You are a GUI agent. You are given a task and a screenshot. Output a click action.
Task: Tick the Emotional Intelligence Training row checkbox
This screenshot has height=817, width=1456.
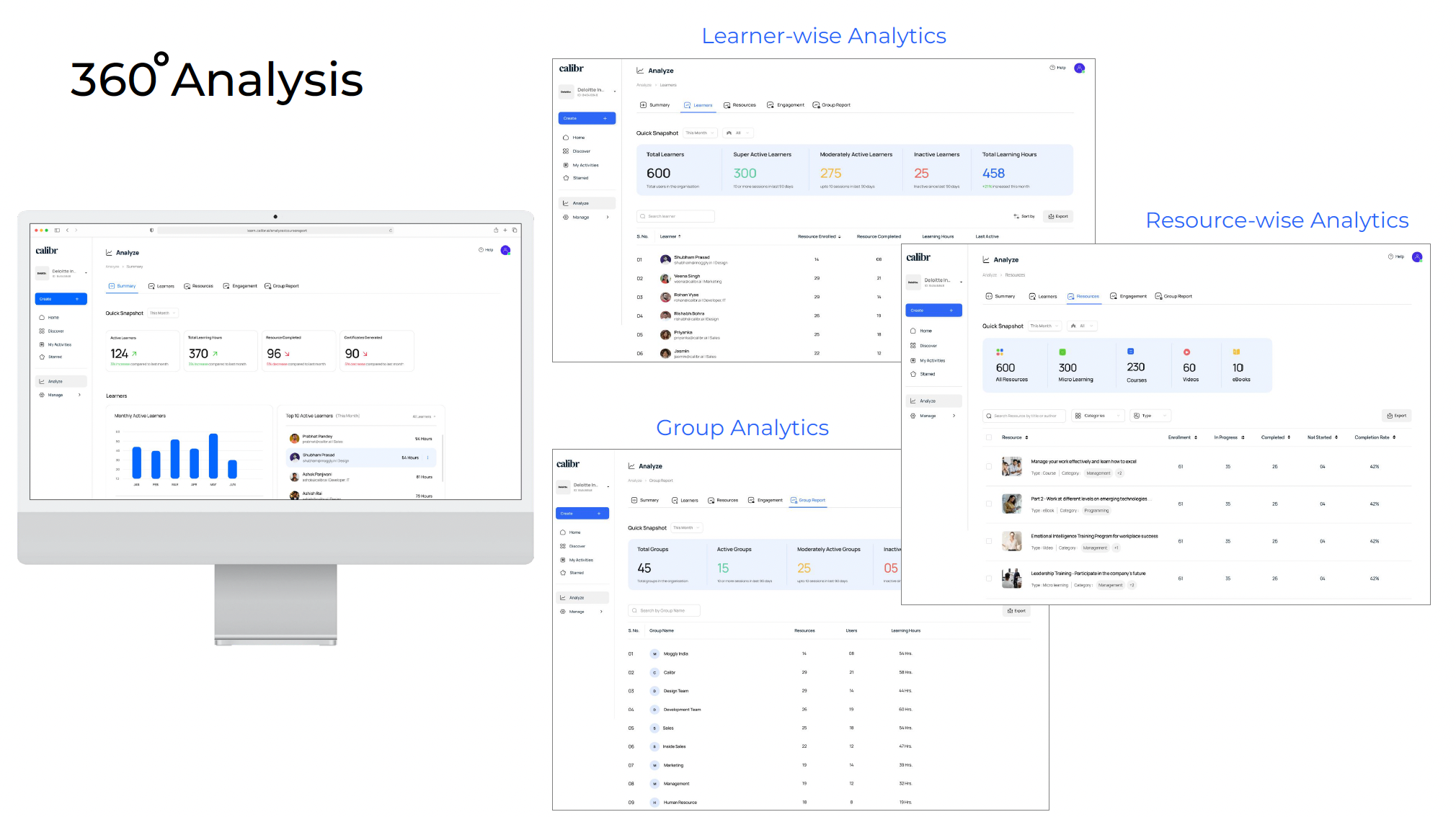pyautogui.click(x=989, y=541)
